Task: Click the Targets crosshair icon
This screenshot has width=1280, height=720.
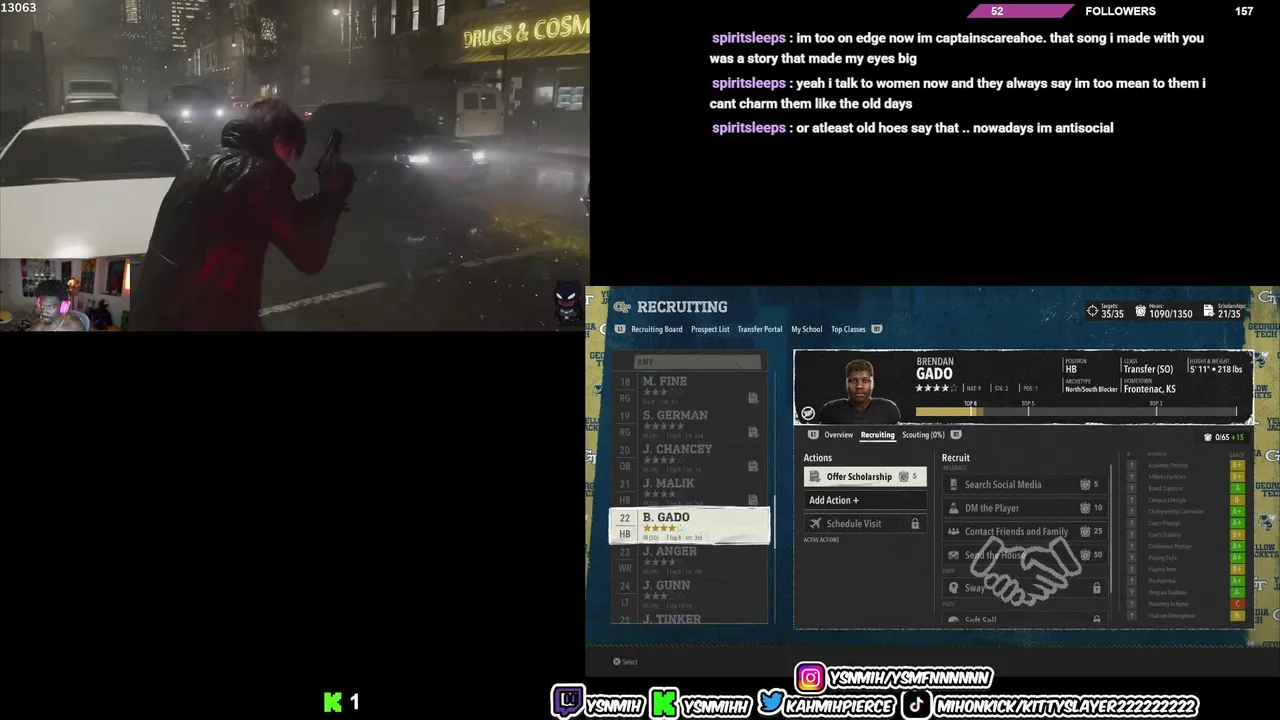Action: pyautogui.click(x=1092, y=311)
